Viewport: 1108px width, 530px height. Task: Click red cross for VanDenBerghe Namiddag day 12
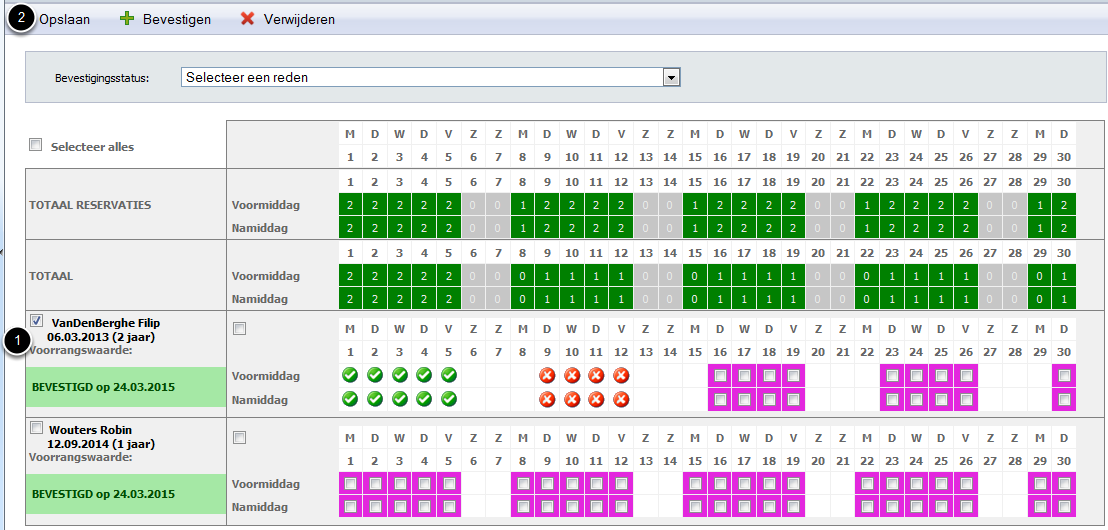click(620, 399)
